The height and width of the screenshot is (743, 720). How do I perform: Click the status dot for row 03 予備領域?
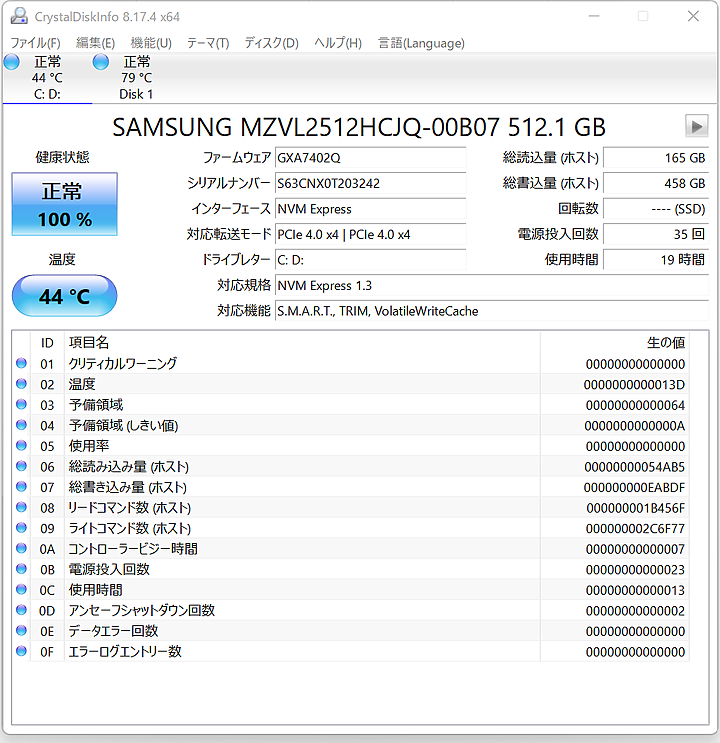pos(21,404)
